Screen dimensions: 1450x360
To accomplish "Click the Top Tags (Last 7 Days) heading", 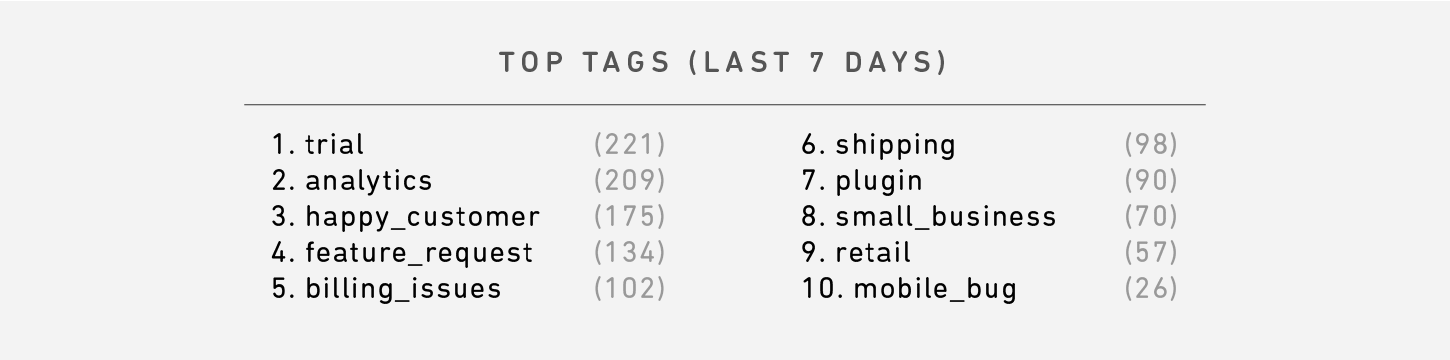I will point(724,63).
